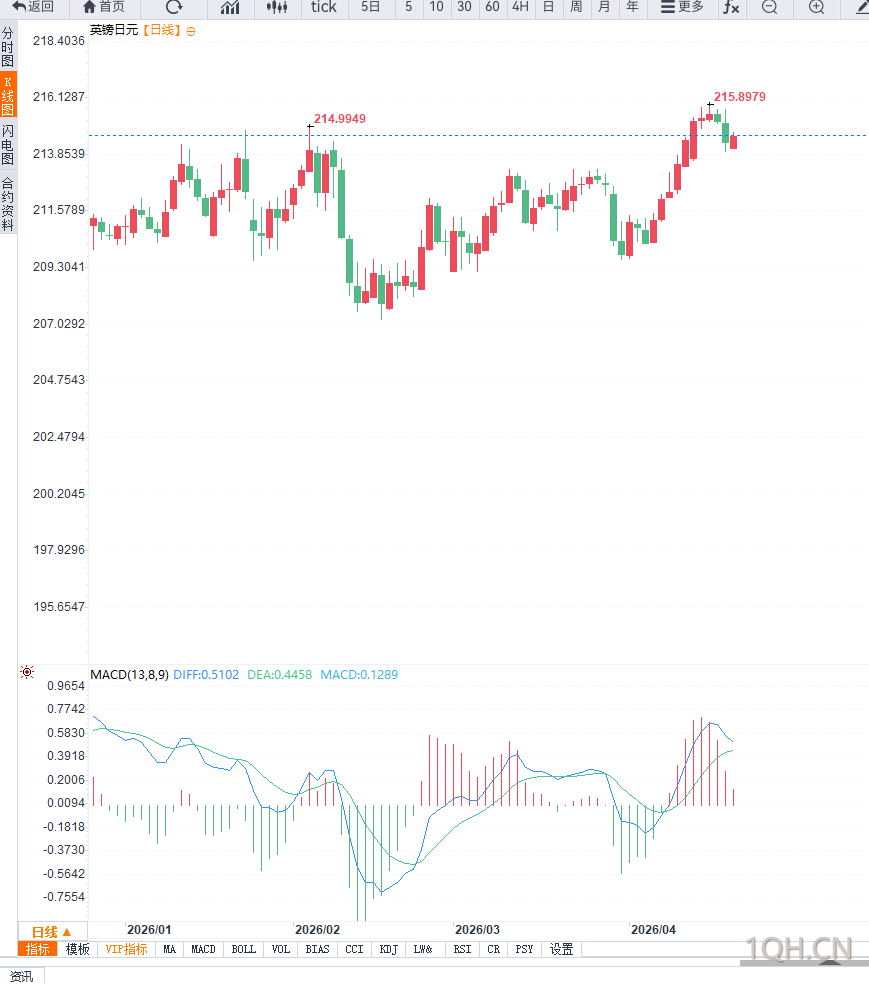Switch to 年 yearly period

(632, 7)
